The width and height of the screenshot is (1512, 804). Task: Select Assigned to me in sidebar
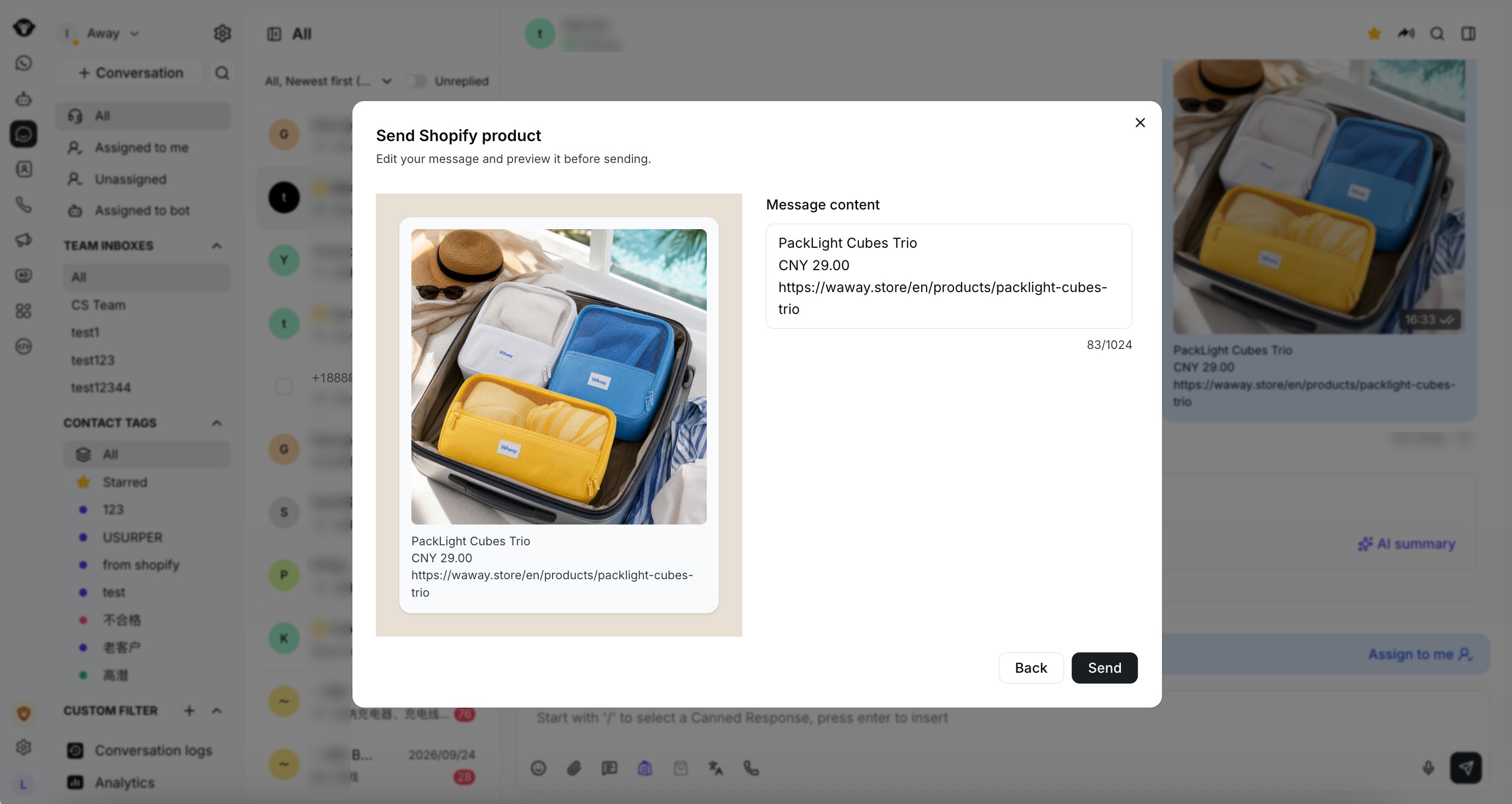coord(143,147)
